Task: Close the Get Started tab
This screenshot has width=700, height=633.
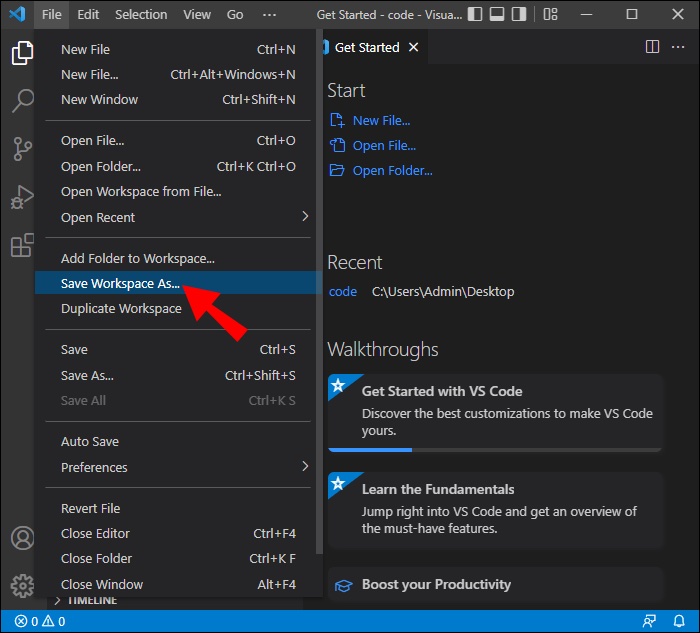Action: click(x=414, y=47)
